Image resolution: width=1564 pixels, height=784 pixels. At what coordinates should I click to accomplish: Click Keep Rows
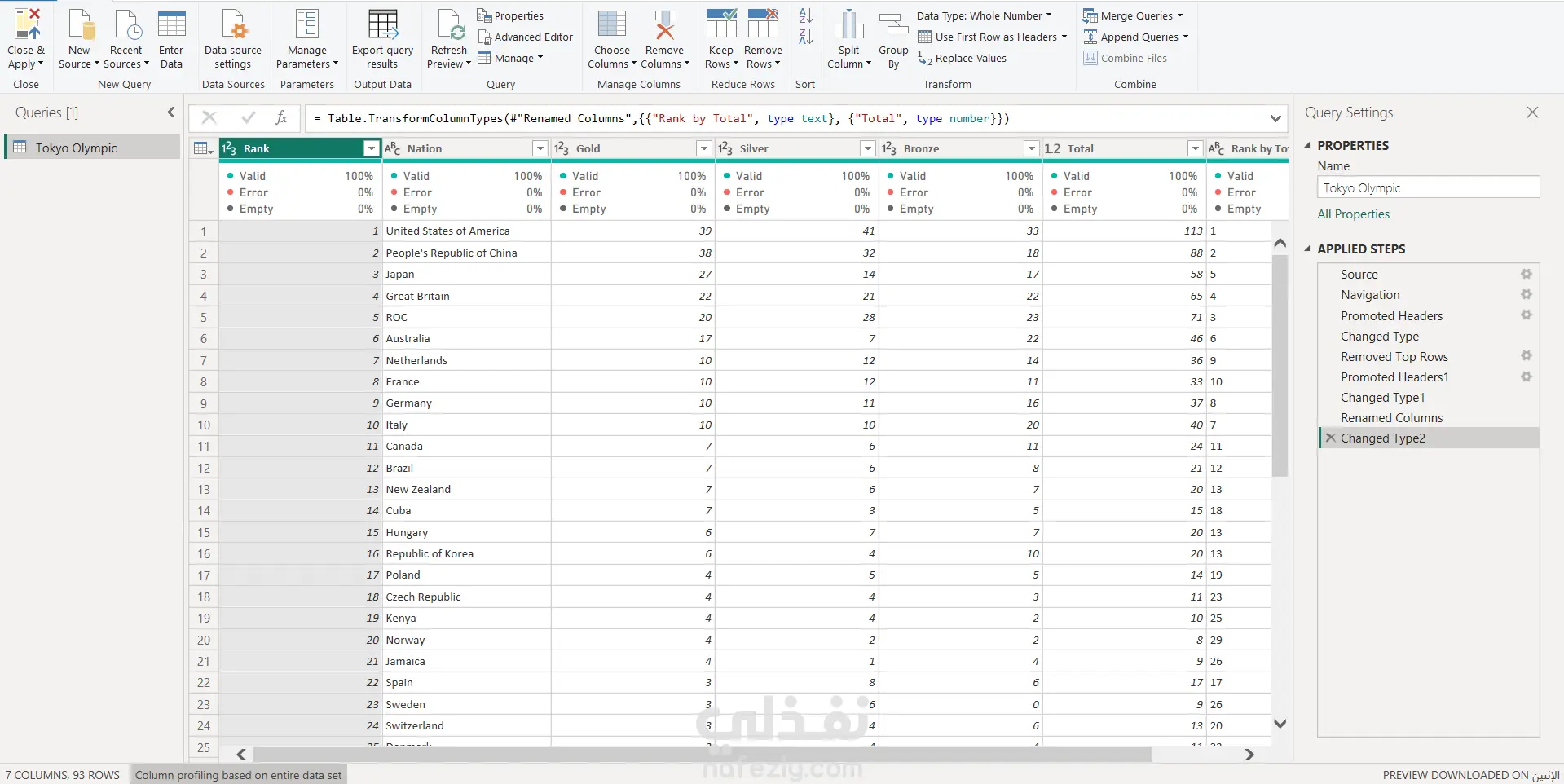[721, 38]
